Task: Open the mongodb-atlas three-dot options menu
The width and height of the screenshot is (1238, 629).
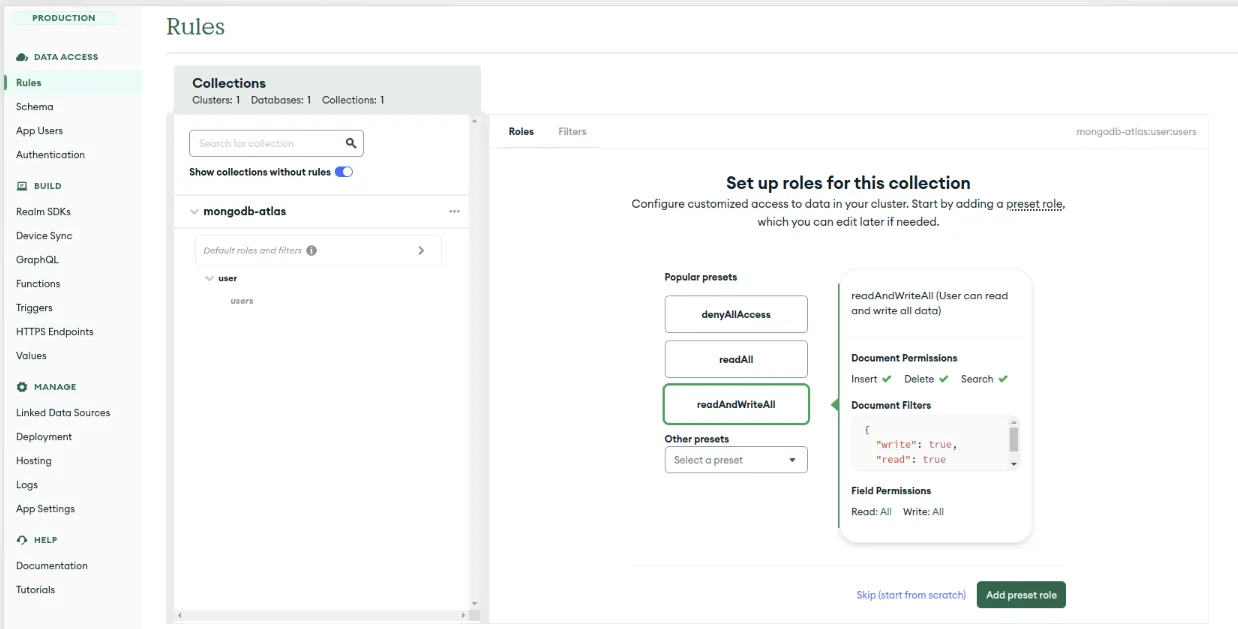Action: point(454,212)
